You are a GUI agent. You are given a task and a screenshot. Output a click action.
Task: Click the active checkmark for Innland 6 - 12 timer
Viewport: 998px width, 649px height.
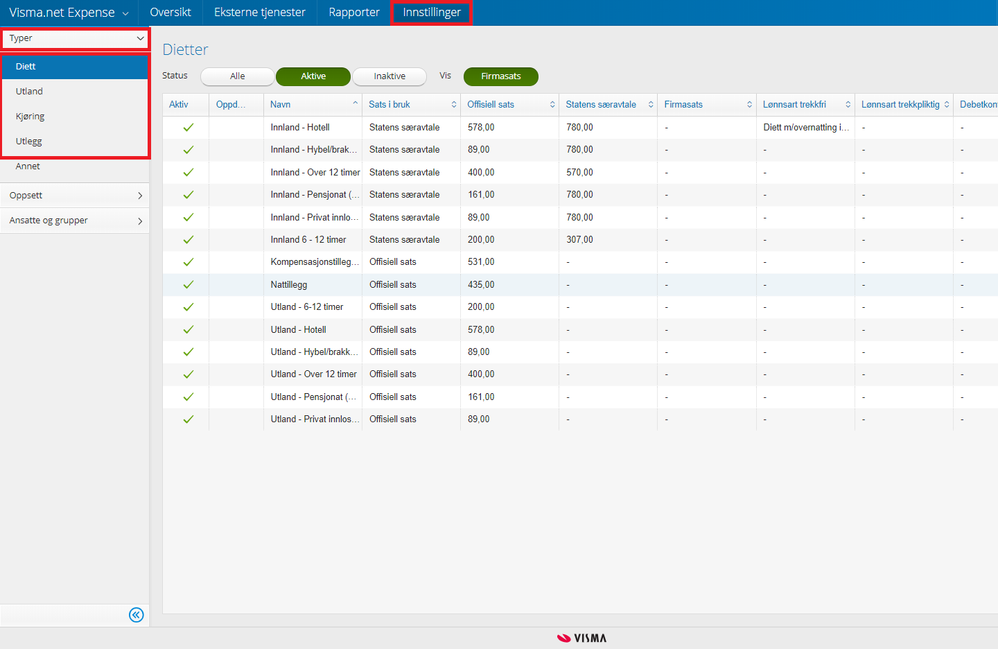188,240
